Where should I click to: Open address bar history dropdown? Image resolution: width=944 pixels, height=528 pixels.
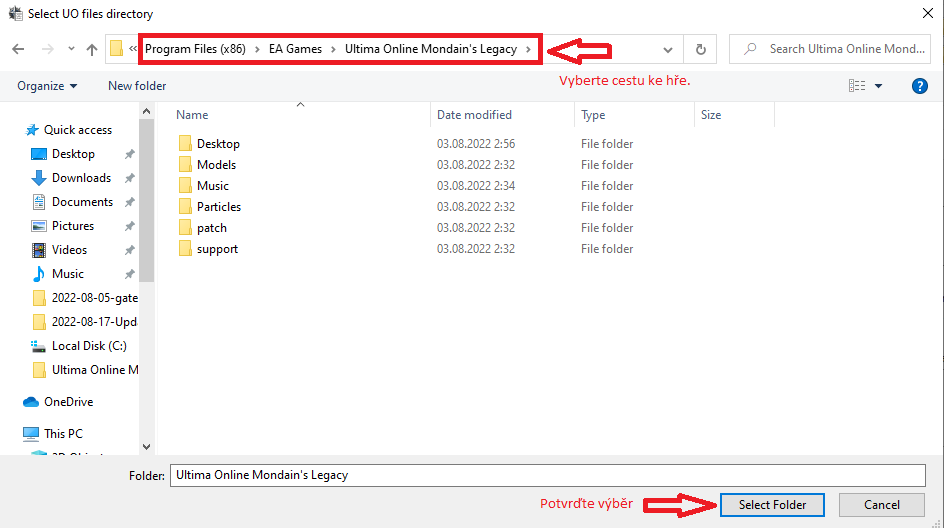point(668,49)
